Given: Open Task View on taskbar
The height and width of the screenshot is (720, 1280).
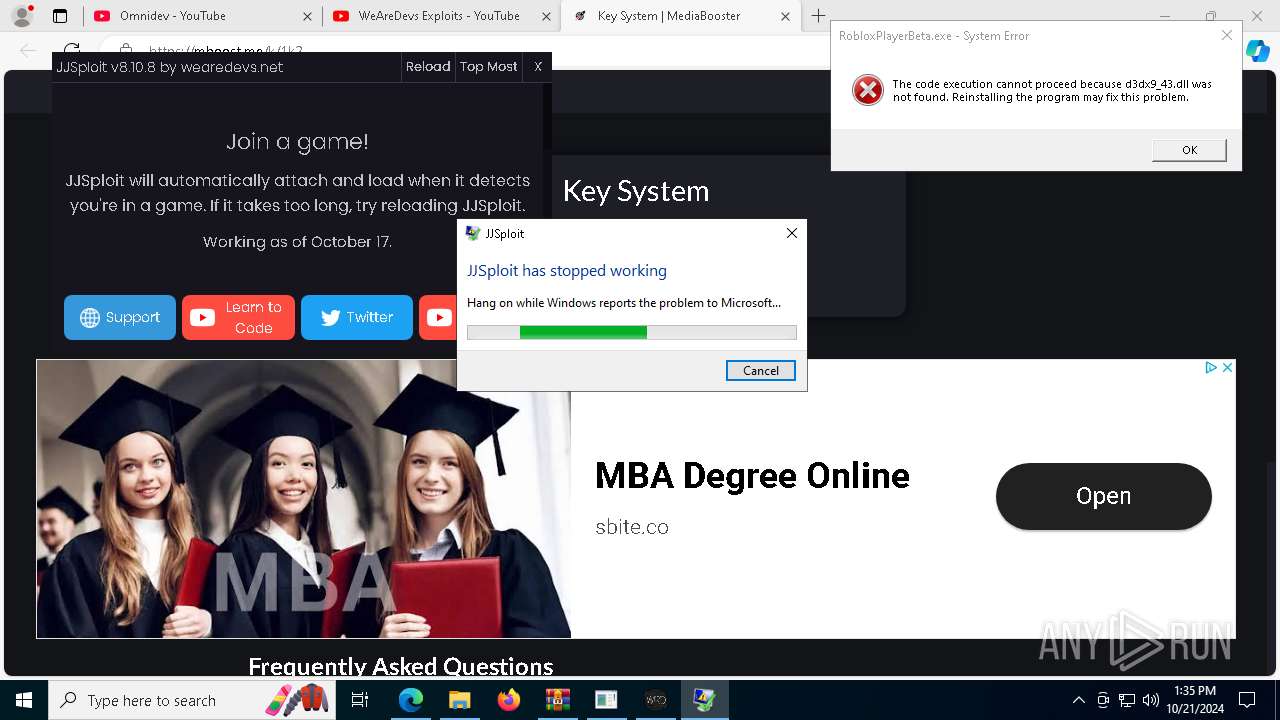Looking at the screenshot, I should [x=360, y=700].
